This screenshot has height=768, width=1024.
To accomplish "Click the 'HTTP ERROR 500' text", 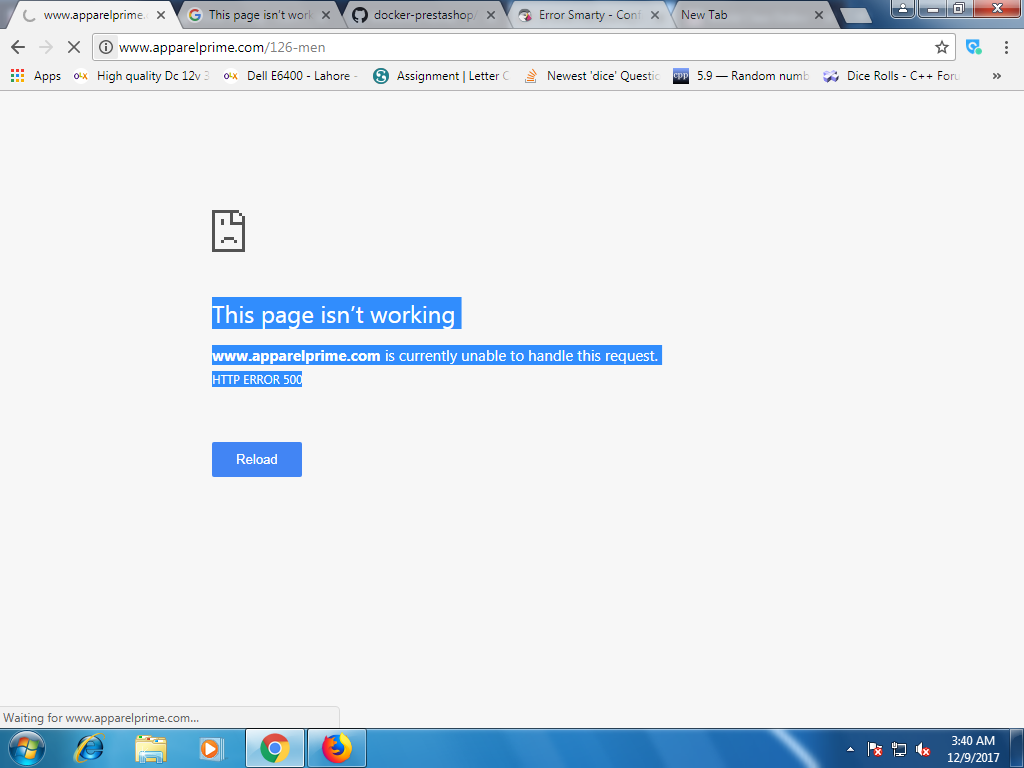I will click(x=257, y=379).
